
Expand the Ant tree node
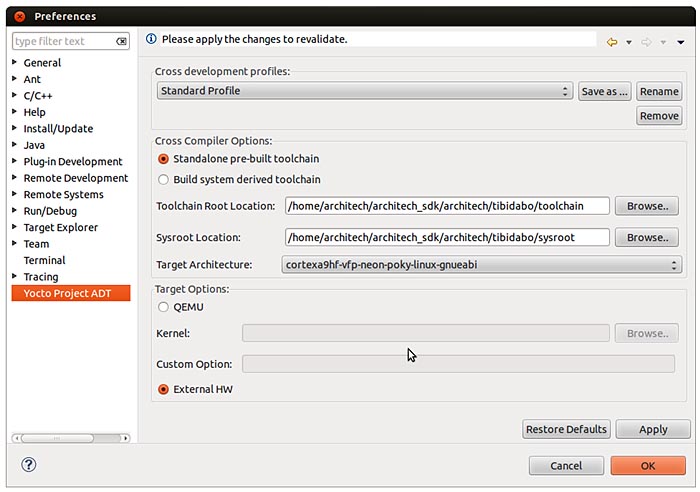pos(15,79)
